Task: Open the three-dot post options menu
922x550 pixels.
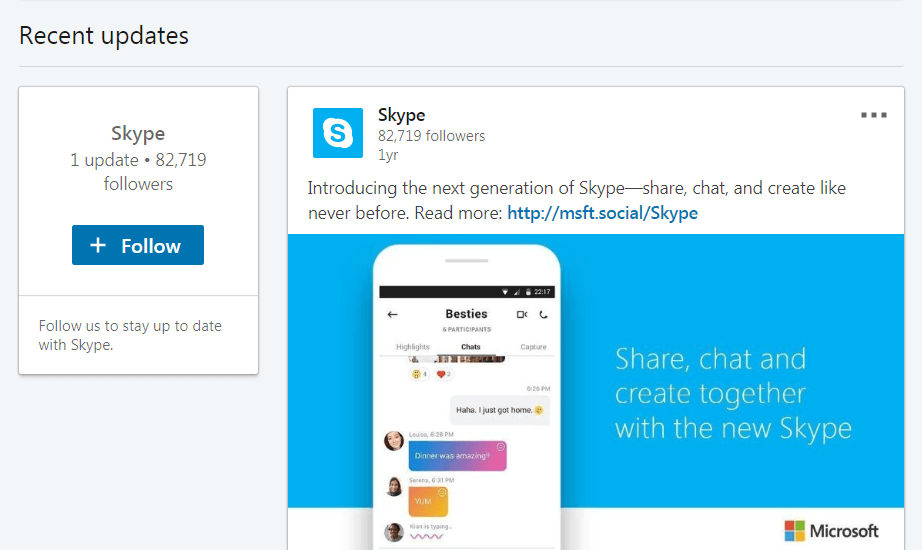Action: tap(873, 115)
